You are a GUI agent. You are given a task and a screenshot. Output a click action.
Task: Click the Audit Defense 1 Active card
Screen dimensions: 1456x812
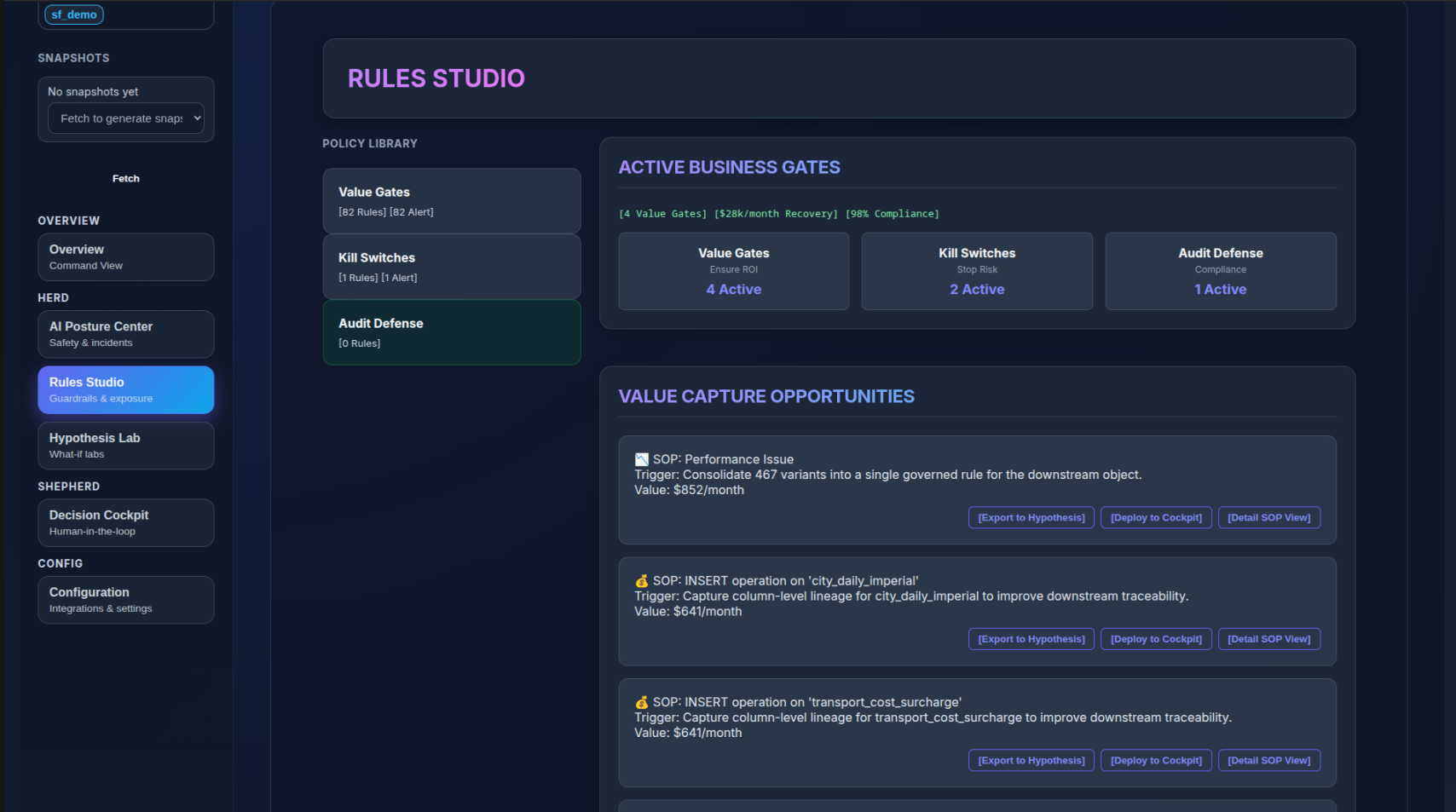(x=1220, y=271)
